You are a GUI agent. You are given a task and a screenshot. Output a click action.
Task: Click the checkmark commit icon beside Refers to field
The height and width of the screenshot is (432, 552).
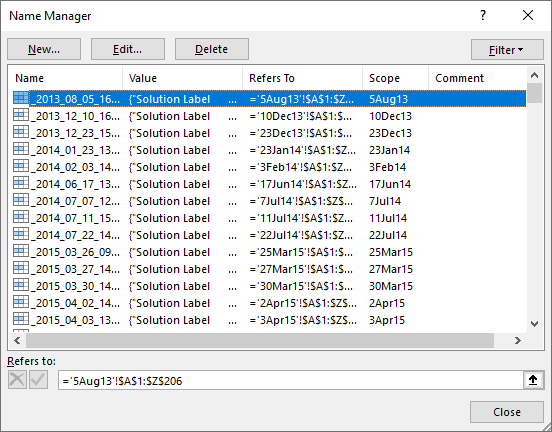pyautogui.click(x=38, y=380)
